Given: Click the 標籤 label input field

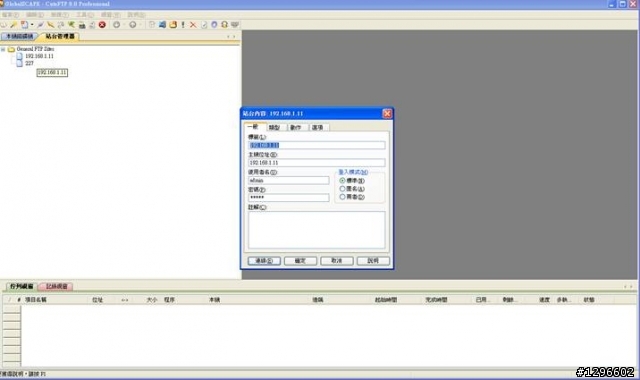Looking at the screenshot, I should [x=316, y=145].
